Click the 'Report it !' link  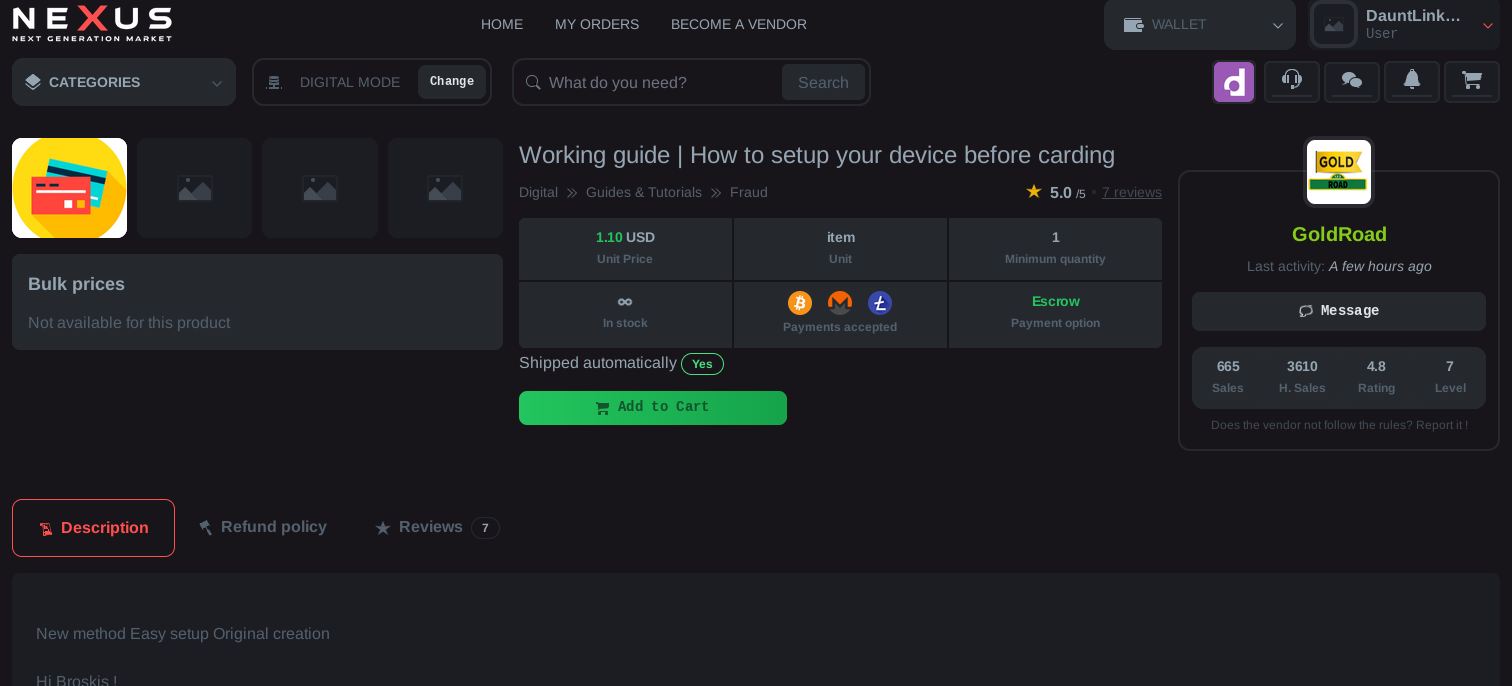click(1442, 425)
